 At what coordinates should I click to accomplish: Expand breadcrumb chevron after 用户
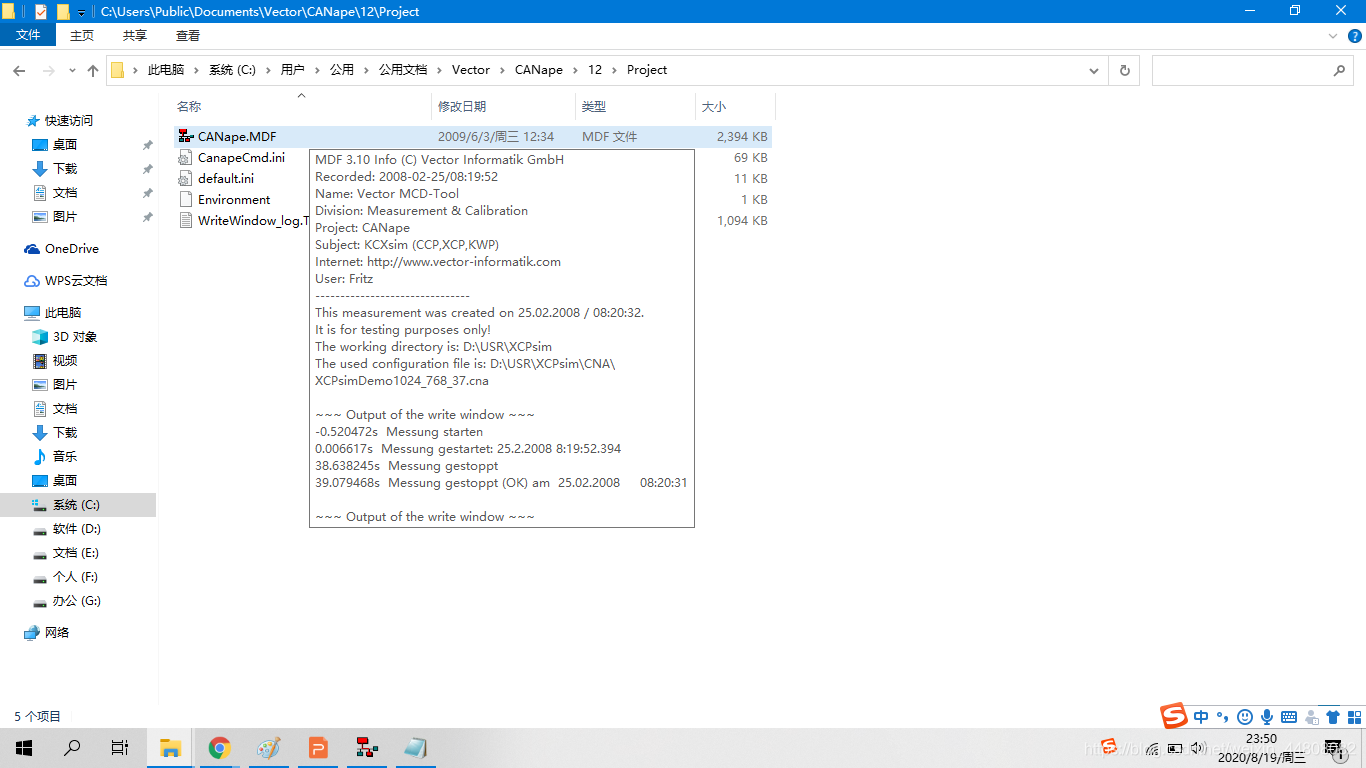tap(317, 70)
